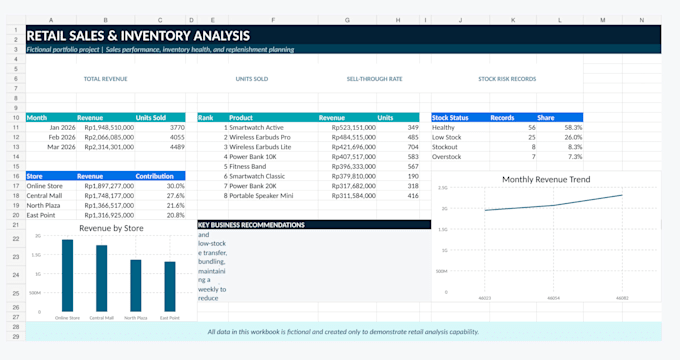The image size is (680, 360).
Task: Select the 'KEY BUSINESS RECOMMENDATIONS' header
Action: 314,225
